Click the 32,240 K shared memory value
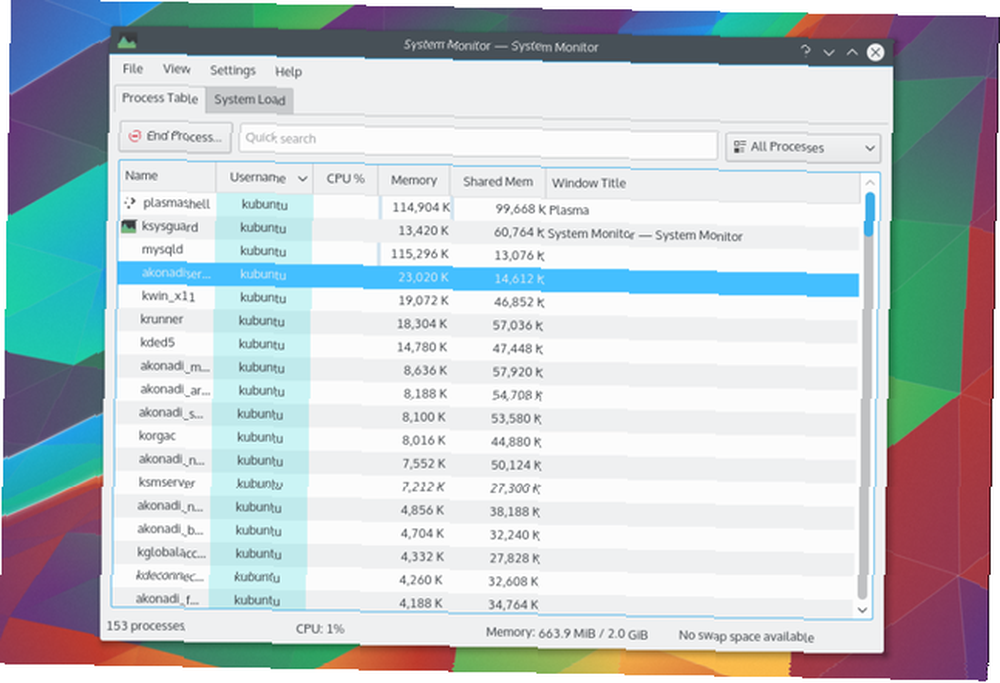 click(x=515, y=534)
